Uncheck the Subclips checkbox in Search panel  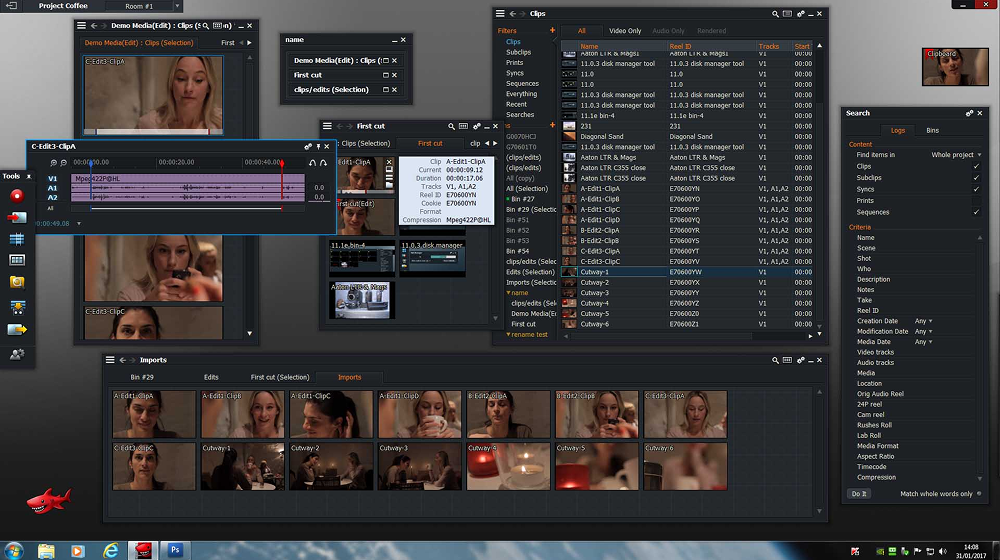[x=976, y=177]
